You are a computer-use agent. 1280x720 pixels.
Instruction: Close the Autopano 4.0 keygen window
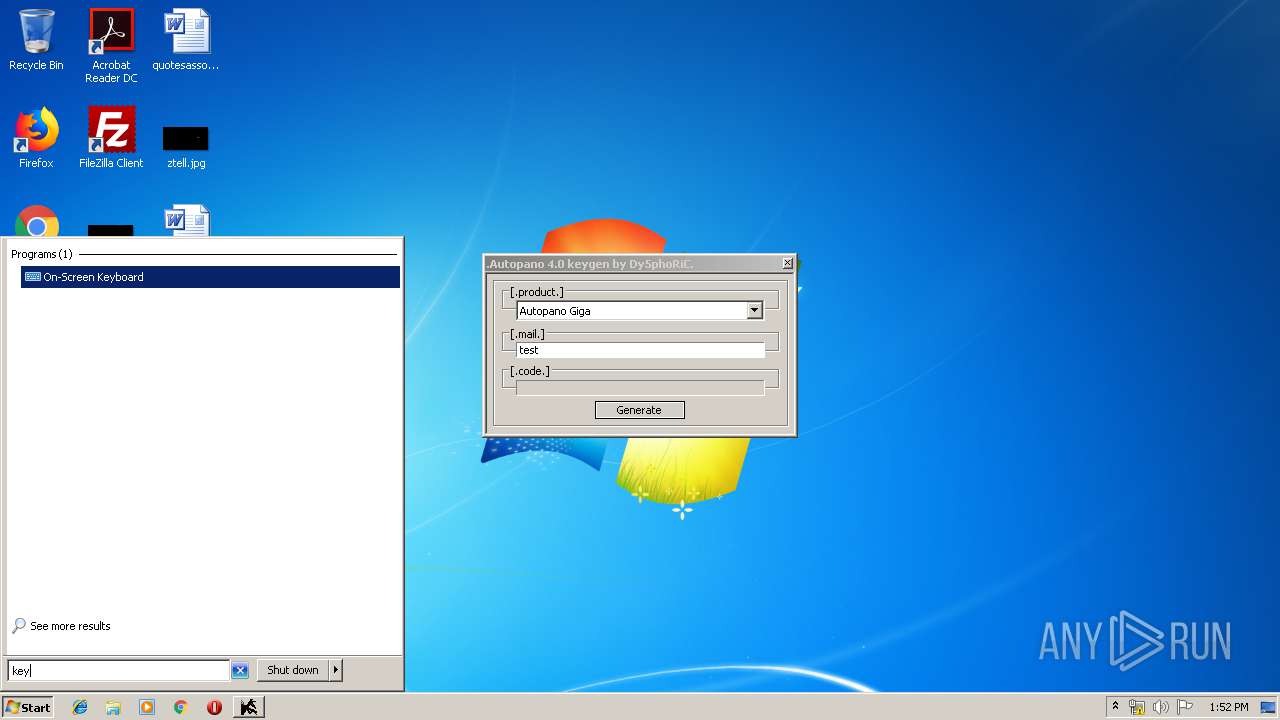(x=787, y=264)
